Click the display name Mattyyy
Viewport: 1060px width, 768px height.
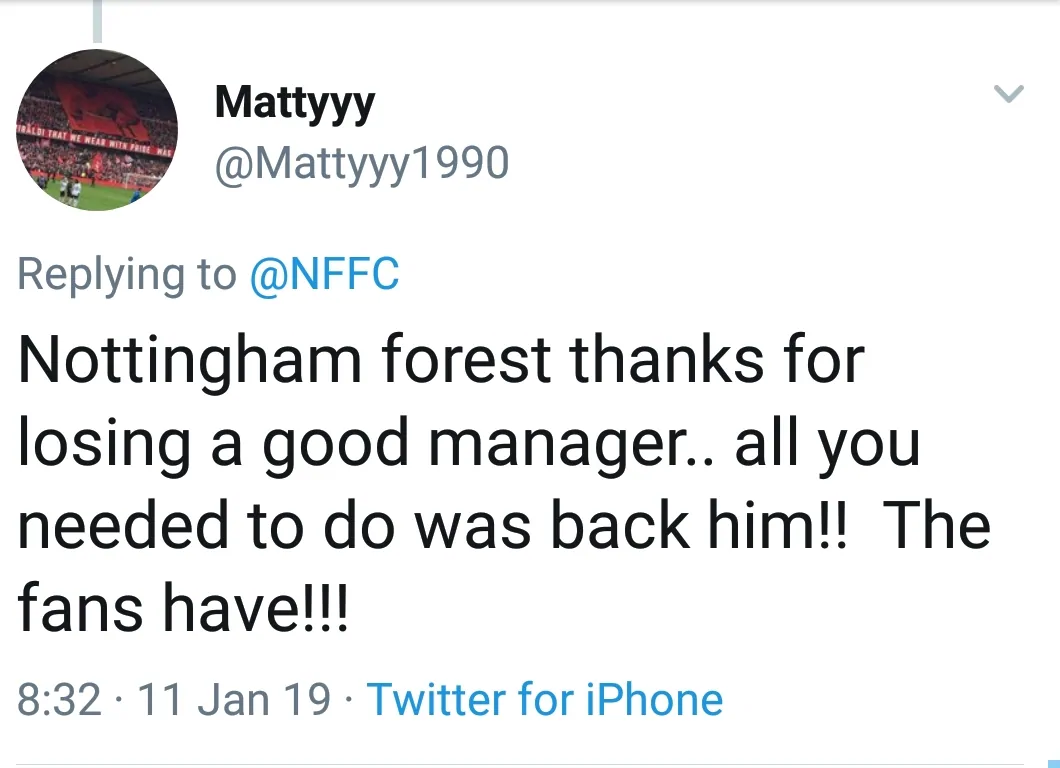(x=295, y=101)
